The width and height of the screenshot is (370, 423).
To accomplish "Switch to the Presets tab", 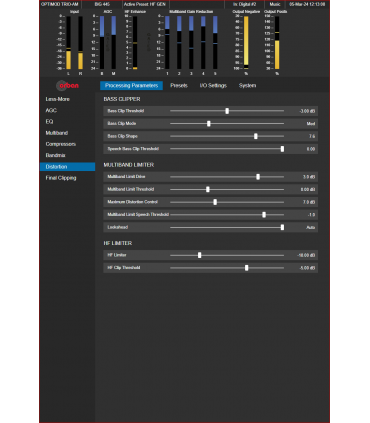I will tap(179, 86).
